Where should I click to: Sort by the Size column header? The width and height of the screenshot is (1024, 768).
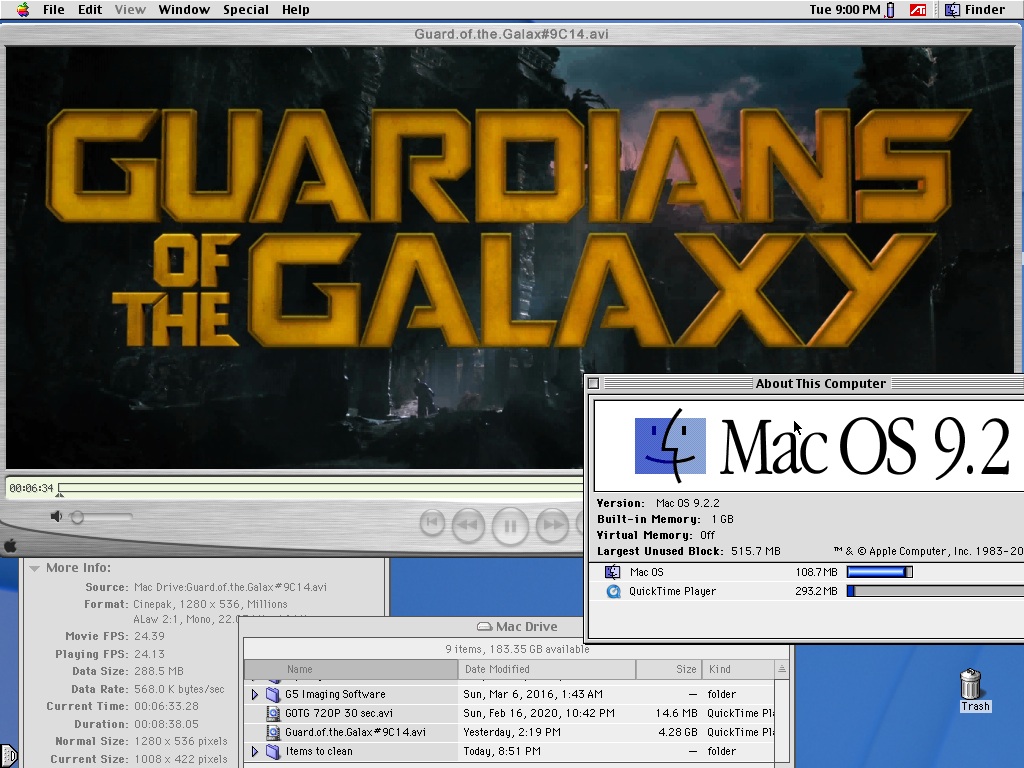coord(668,669)
